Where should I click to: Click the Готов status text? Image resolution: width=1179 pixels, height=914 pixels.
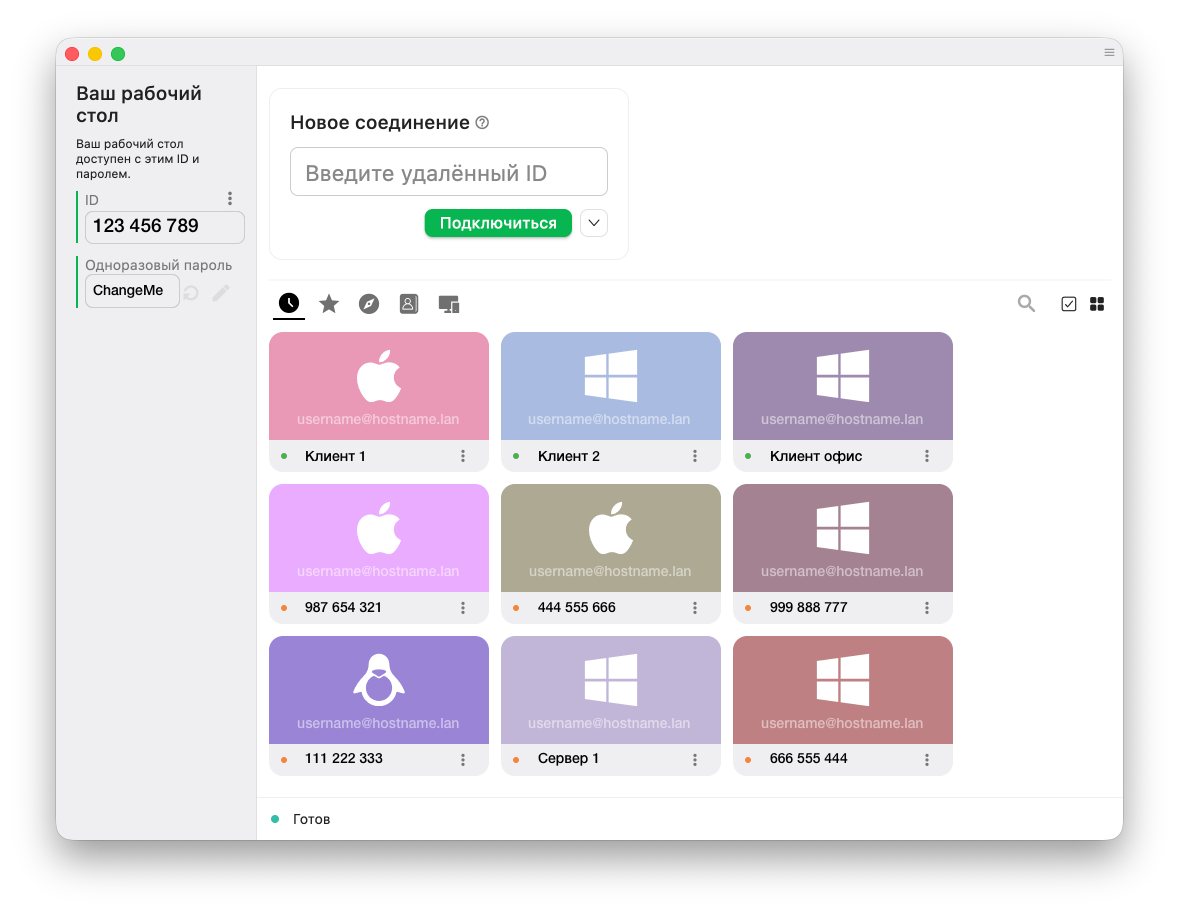pyautogui.click(x=311, y=819)
